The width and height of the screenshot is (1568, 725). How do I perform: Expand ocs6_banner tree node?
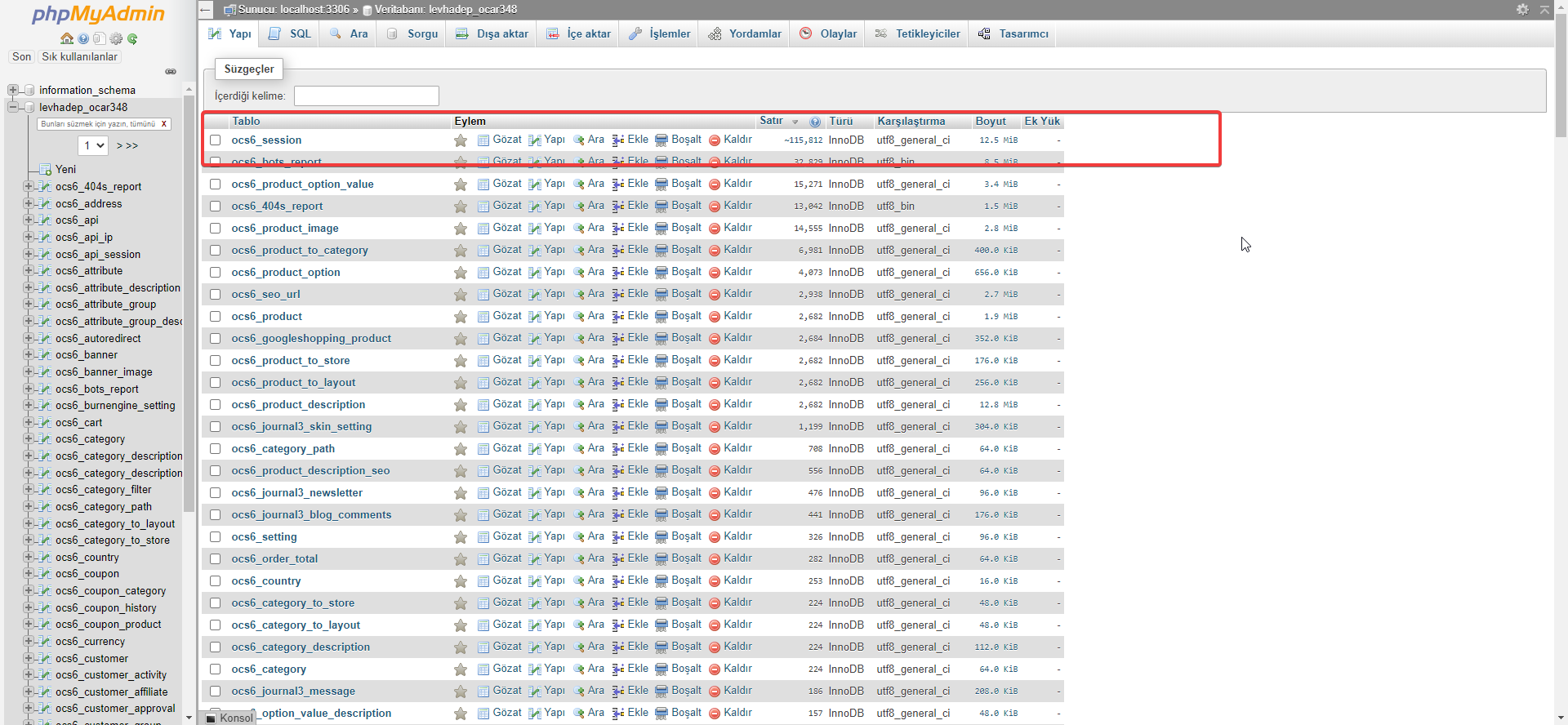click(x=29, y=354)
